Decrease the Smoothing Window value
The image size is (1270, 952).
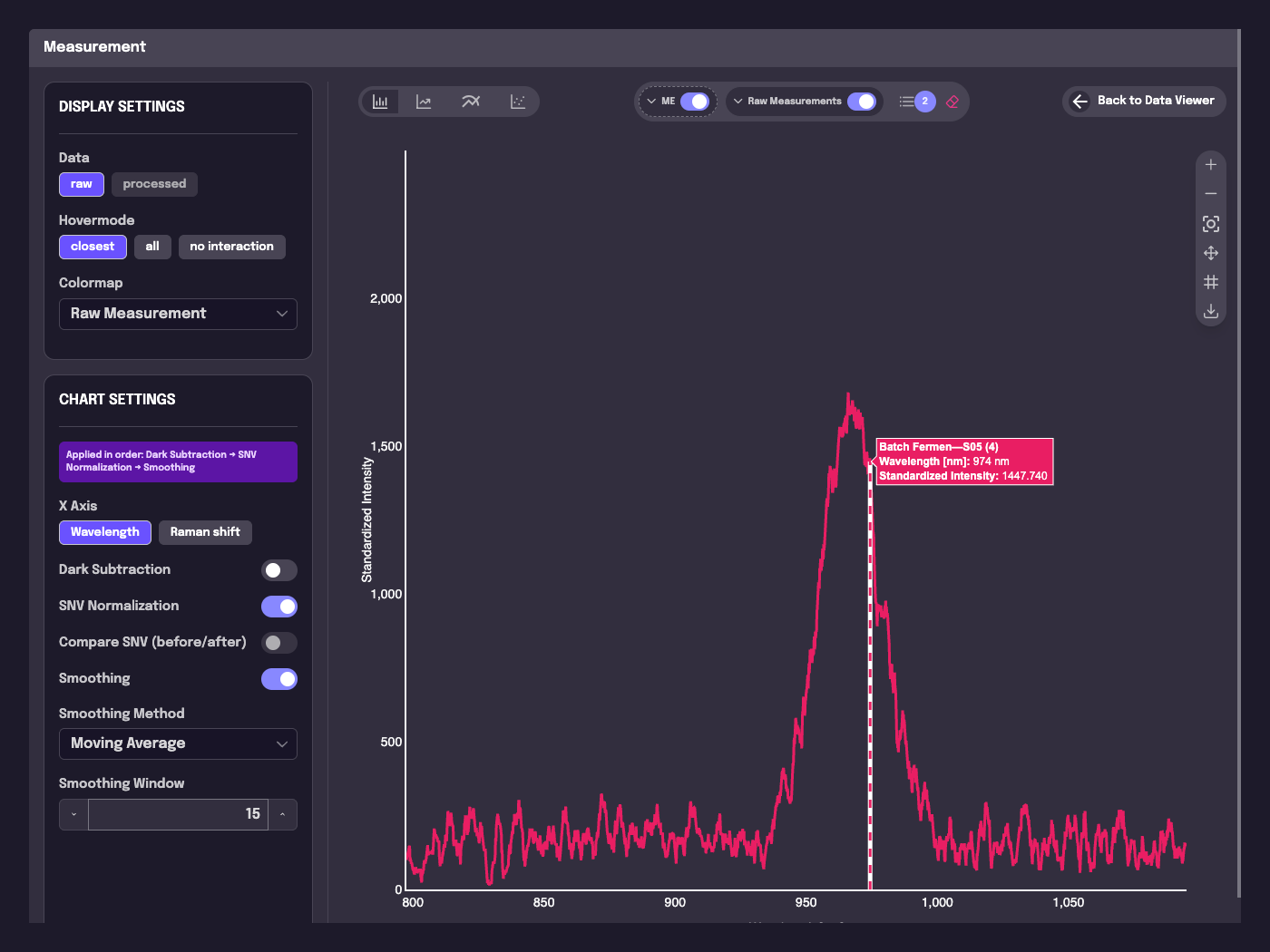coord(73,814)
